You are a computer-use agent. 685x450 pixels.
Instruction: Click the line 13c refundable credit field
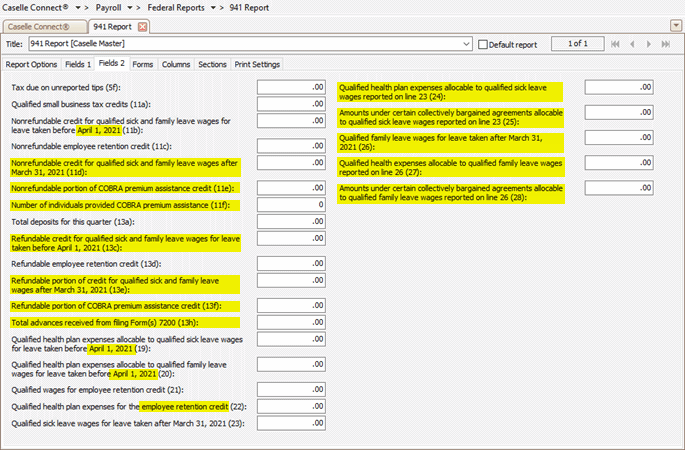[291, 238]
